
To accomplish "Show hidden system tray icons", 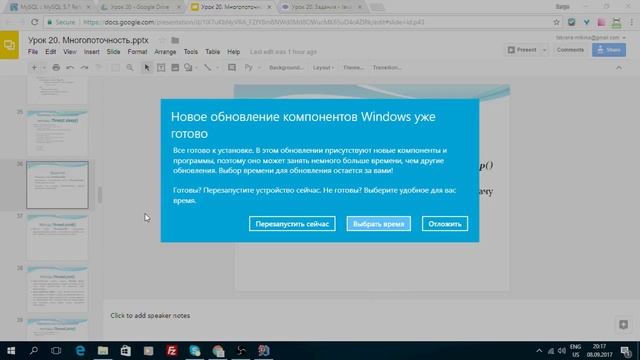I will coord(539,351).
